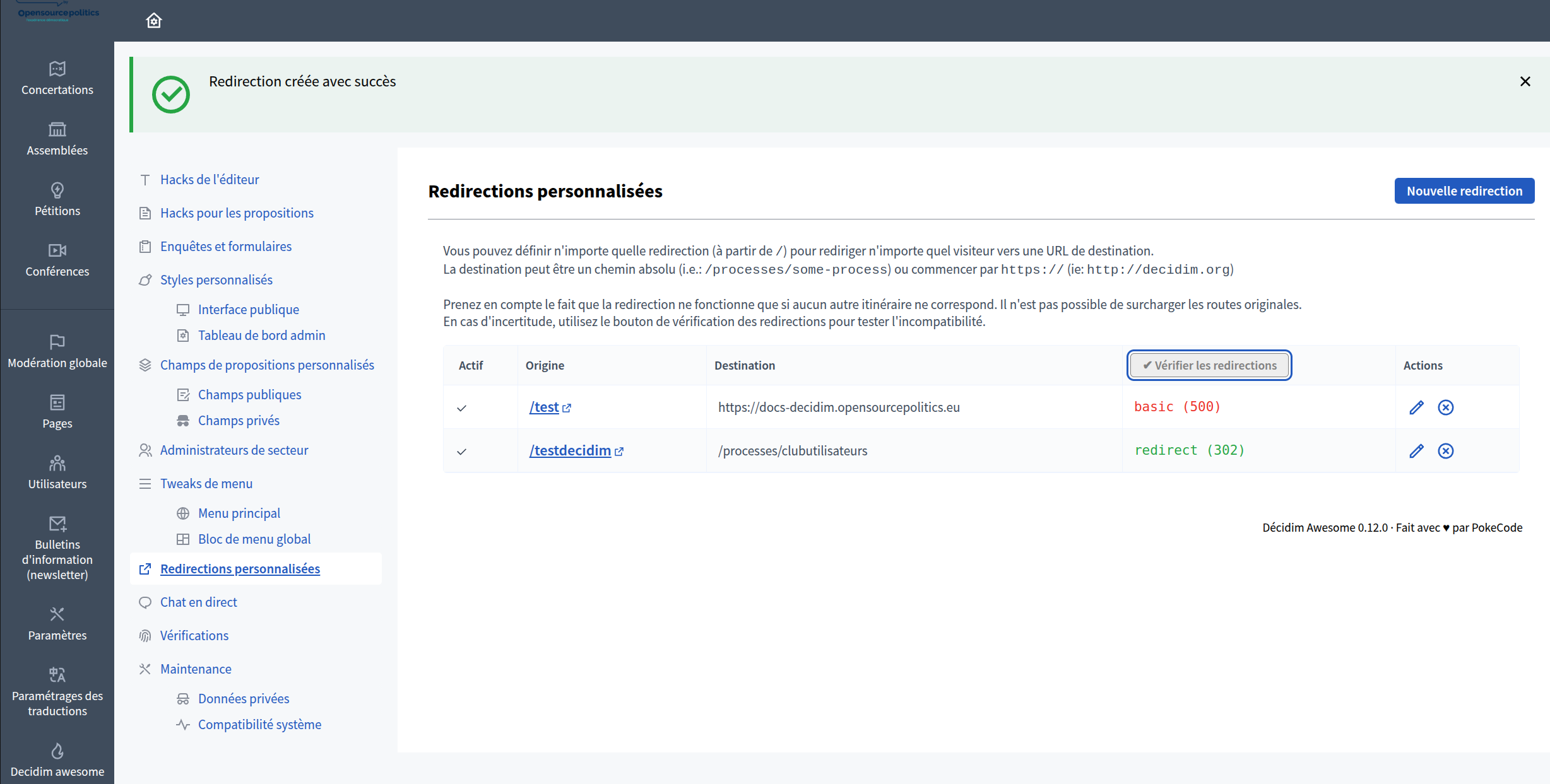
Task: Delete the /testdecidim redirection
Action: tap(1445, 451)
